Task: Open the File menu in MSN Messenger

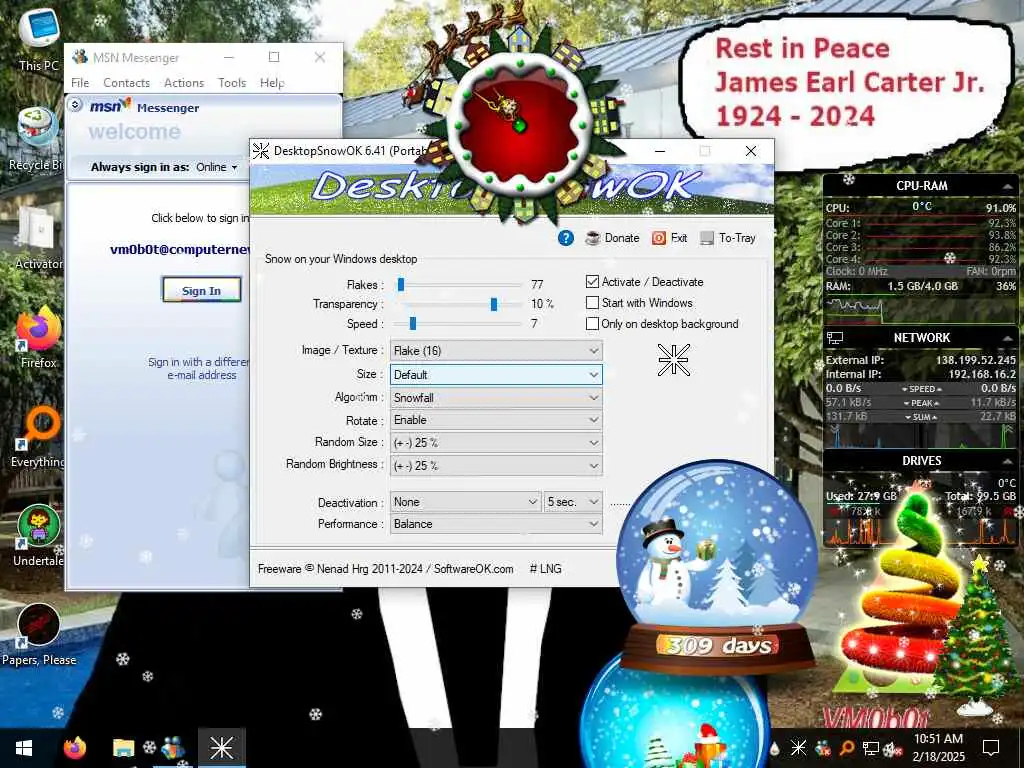Action: click(x=80, y=83)
